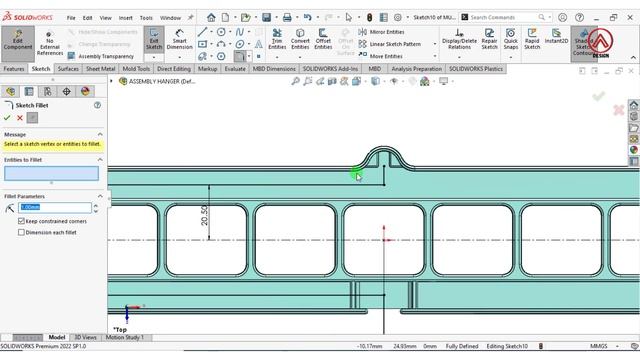Select the Corner Rectangle tool
Image resolution: width=640 pixels, height=360 pixels.
click(202, 44)
